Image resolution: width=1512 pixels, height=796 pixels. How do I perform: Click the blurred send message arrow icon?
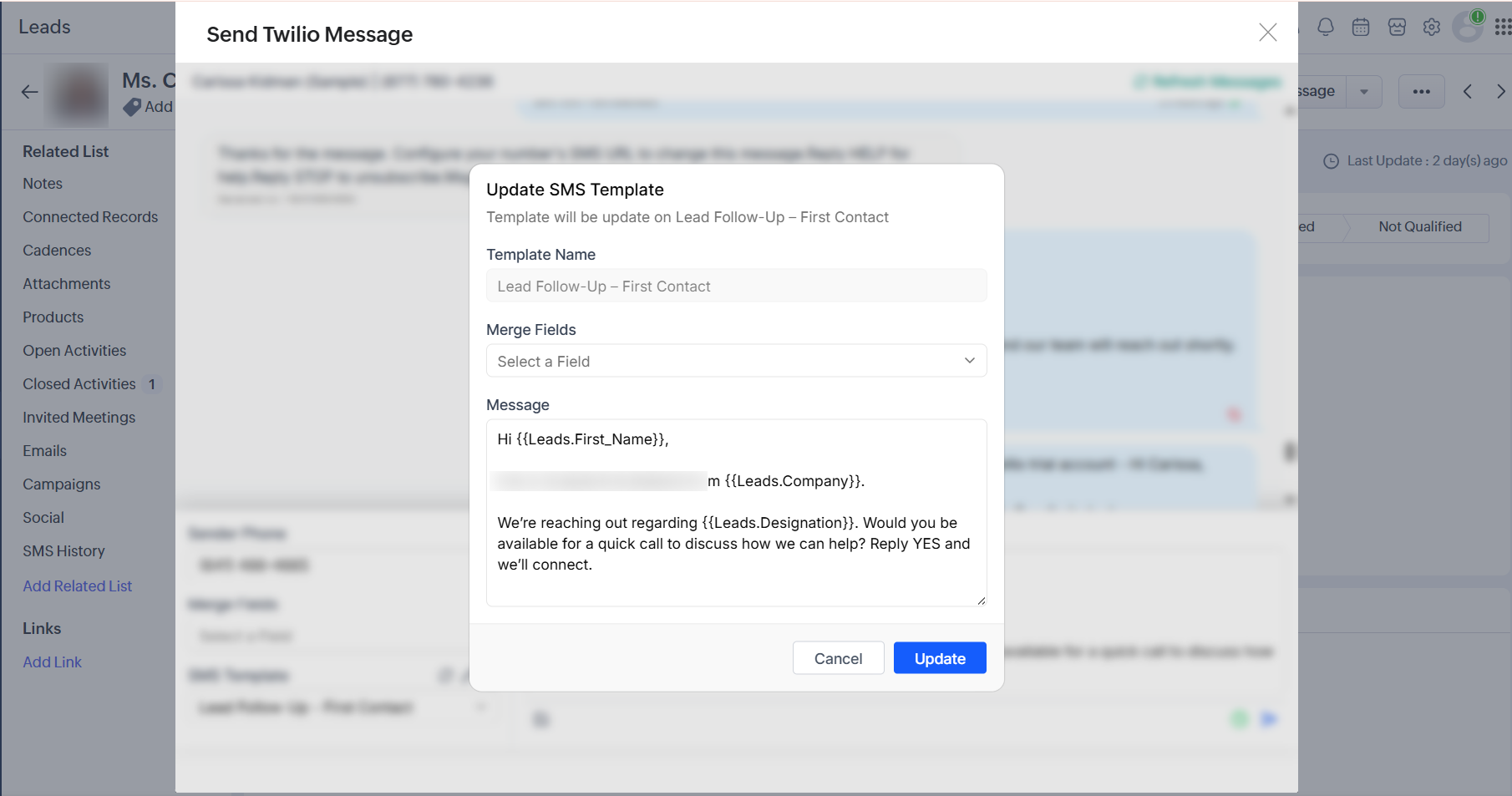(x=1269, y=719)
